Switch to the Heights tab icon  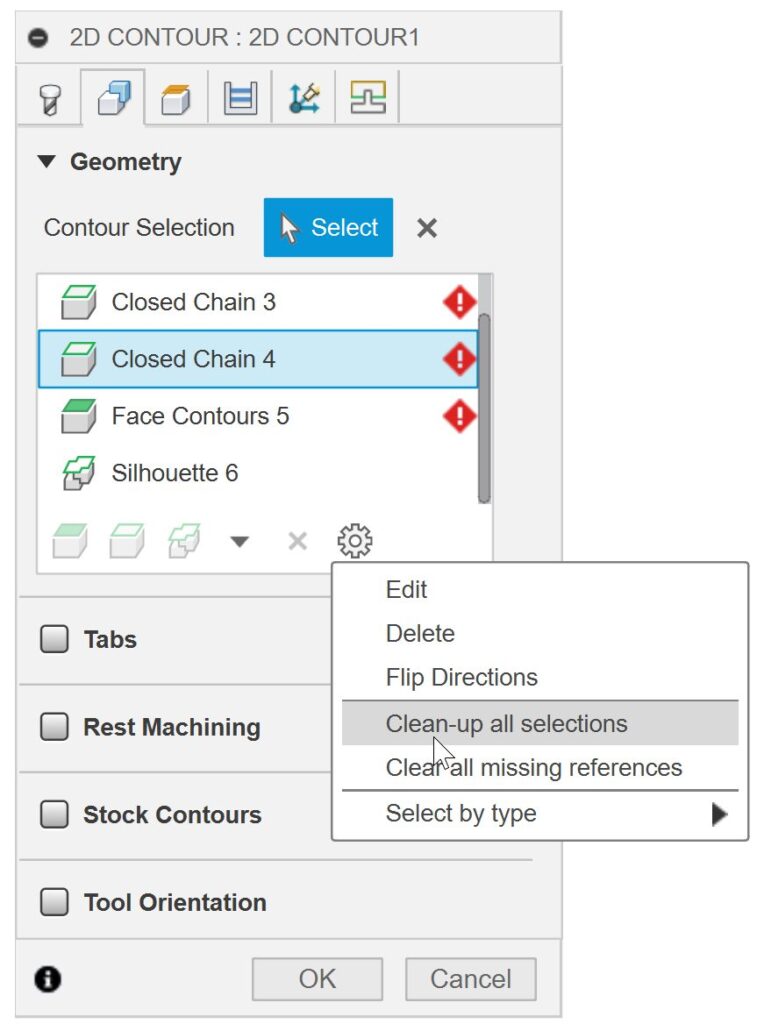point(176,100)
